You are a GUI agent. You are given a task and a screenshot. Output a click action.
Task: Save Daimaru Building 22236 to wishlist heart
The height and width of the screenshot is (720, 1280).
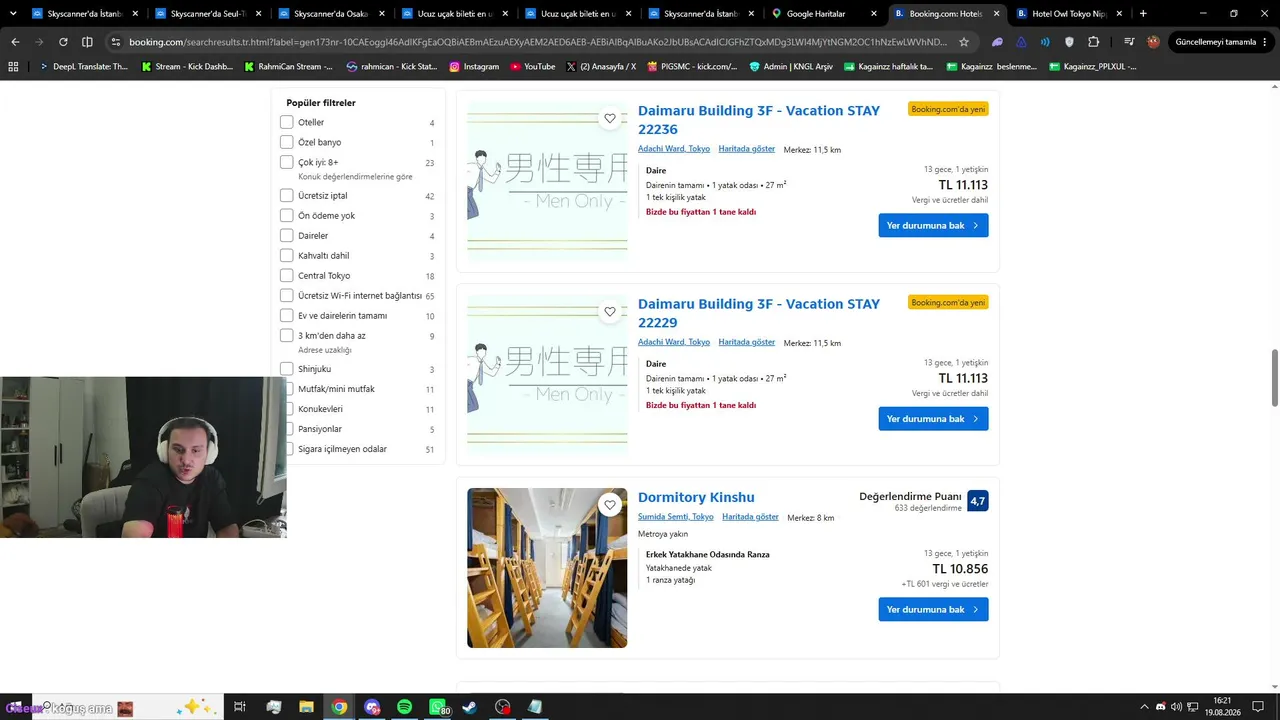(x=610, y=118)
